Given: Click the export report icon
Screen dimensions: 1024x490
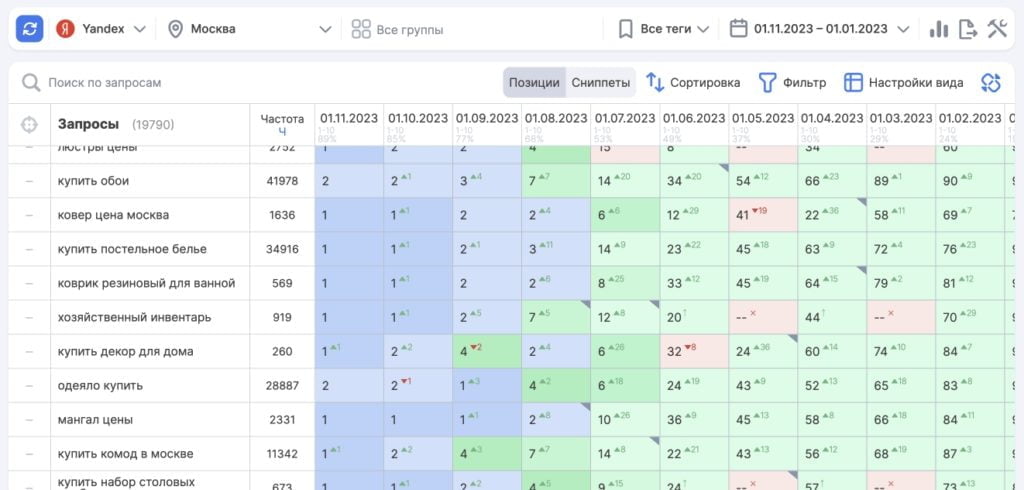Looking at the screenshot, I should click(x=967, y=29).
